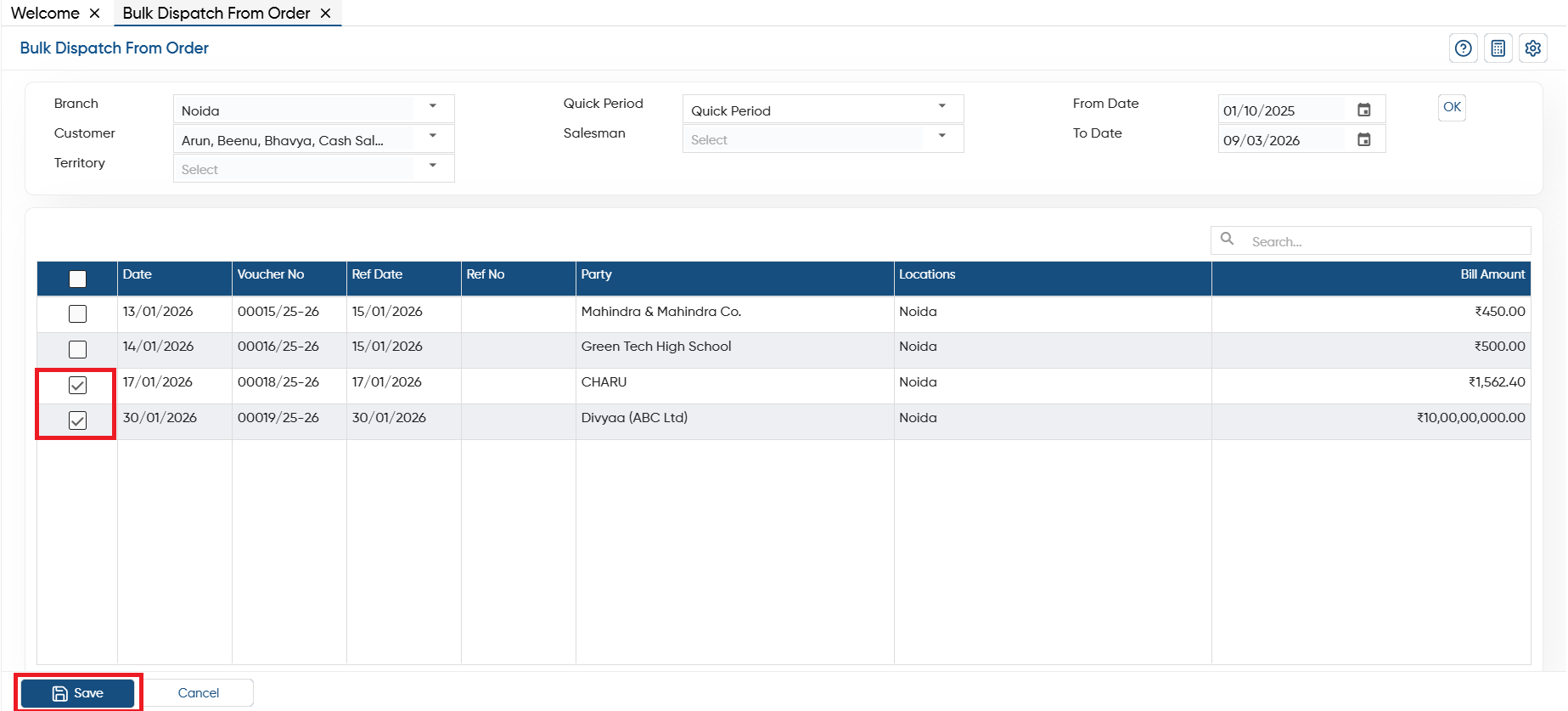
Task: Check the Mahindra & Mahindra Co. row
Action: (77, 313)
